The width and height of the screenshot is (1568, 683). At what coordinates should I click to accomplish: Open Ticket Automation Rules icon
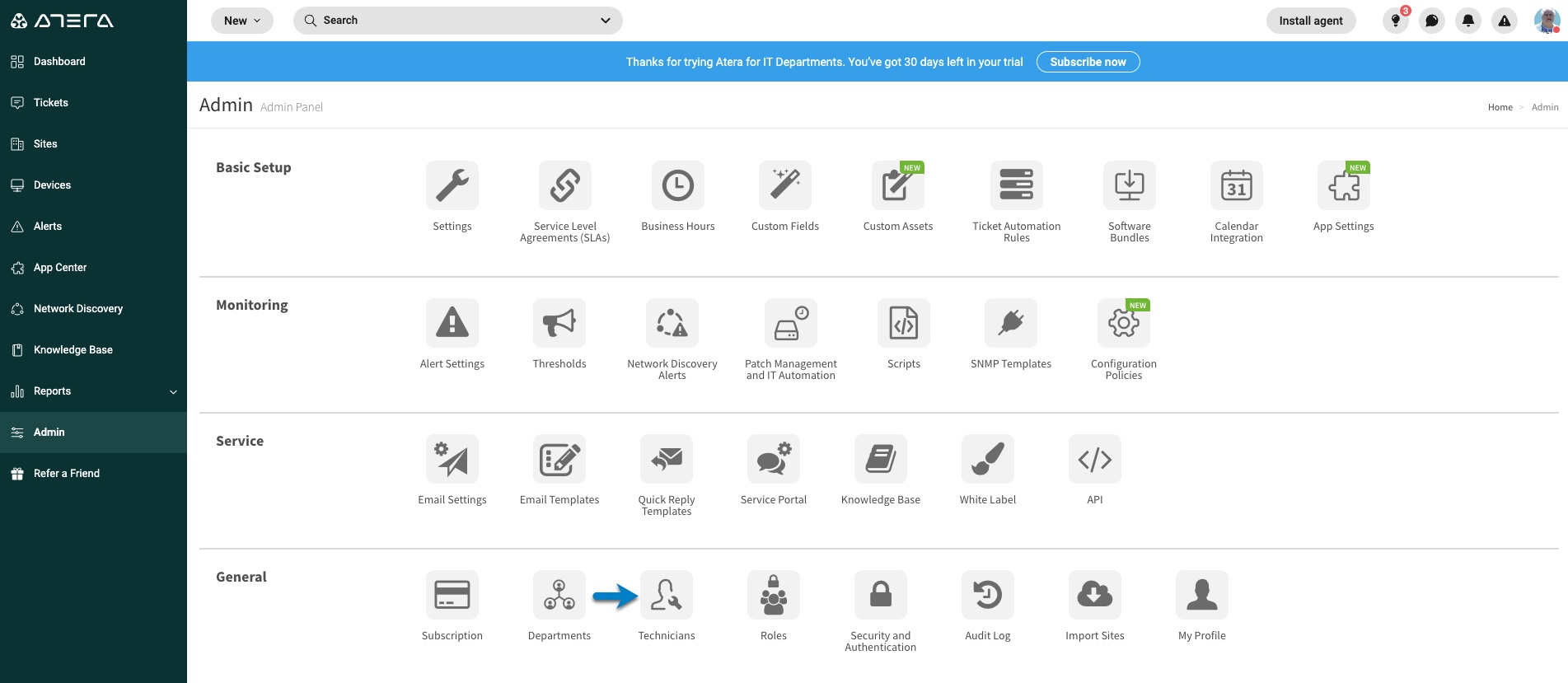pos(1017,185)
